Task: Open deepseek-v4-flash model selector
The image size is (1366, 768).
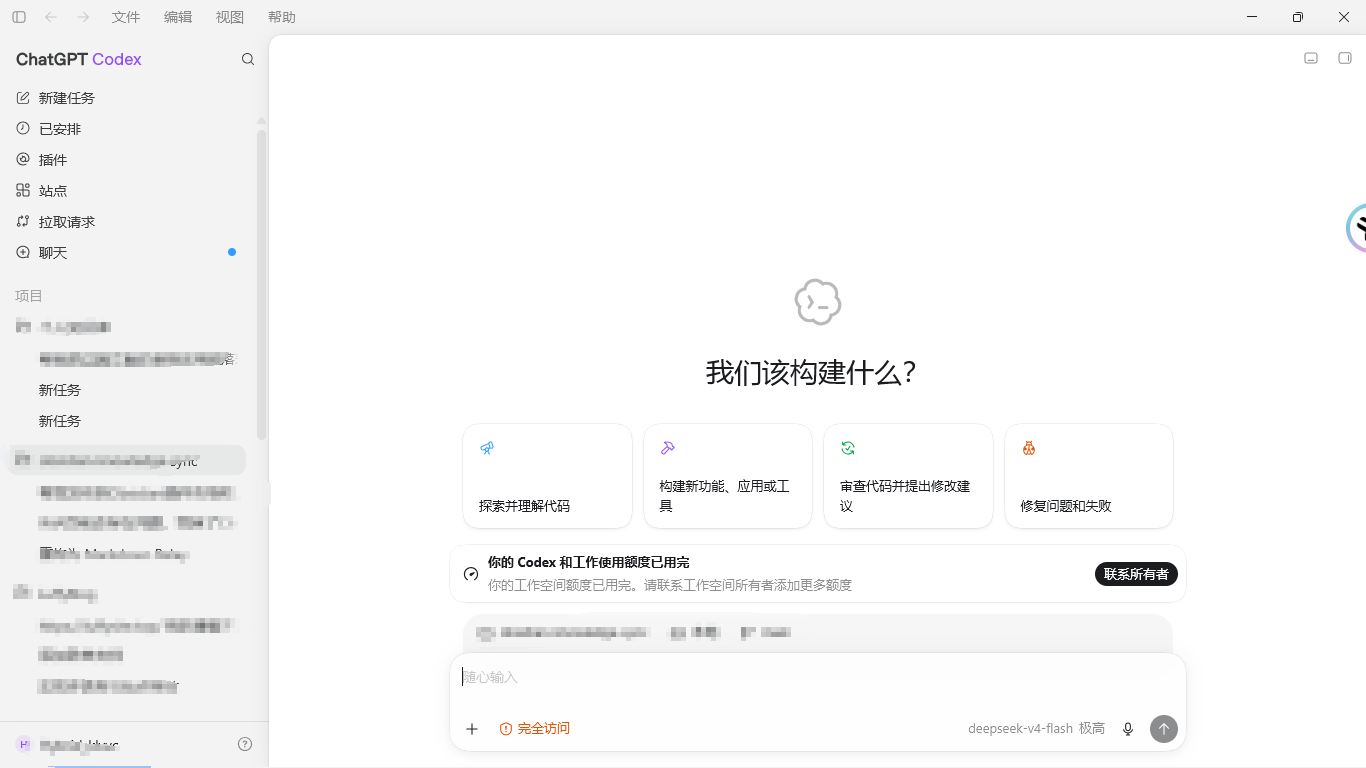Action: tap(1036, 729)
